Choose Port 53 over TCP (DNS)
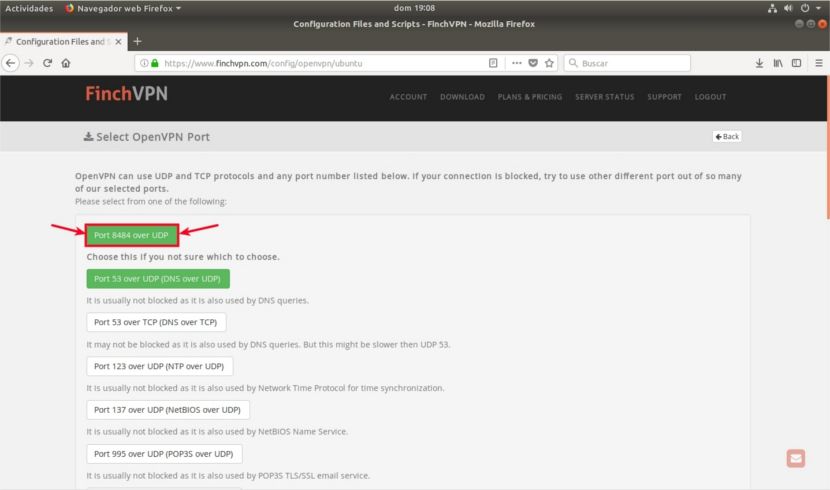The height and width of the screenshot is (490, 830). 156,322
